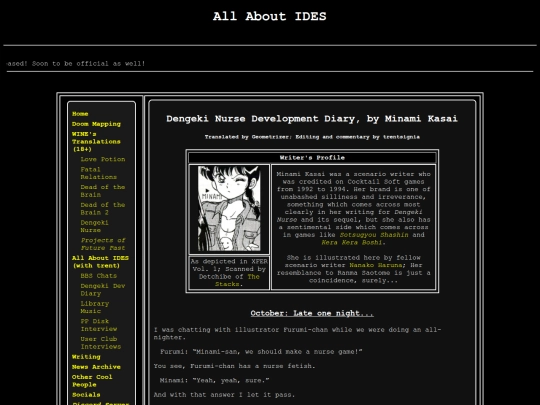This screenshot has height=405, width=540.
Task: Open User Club Interviews page
Action: (x=101, y=343)
